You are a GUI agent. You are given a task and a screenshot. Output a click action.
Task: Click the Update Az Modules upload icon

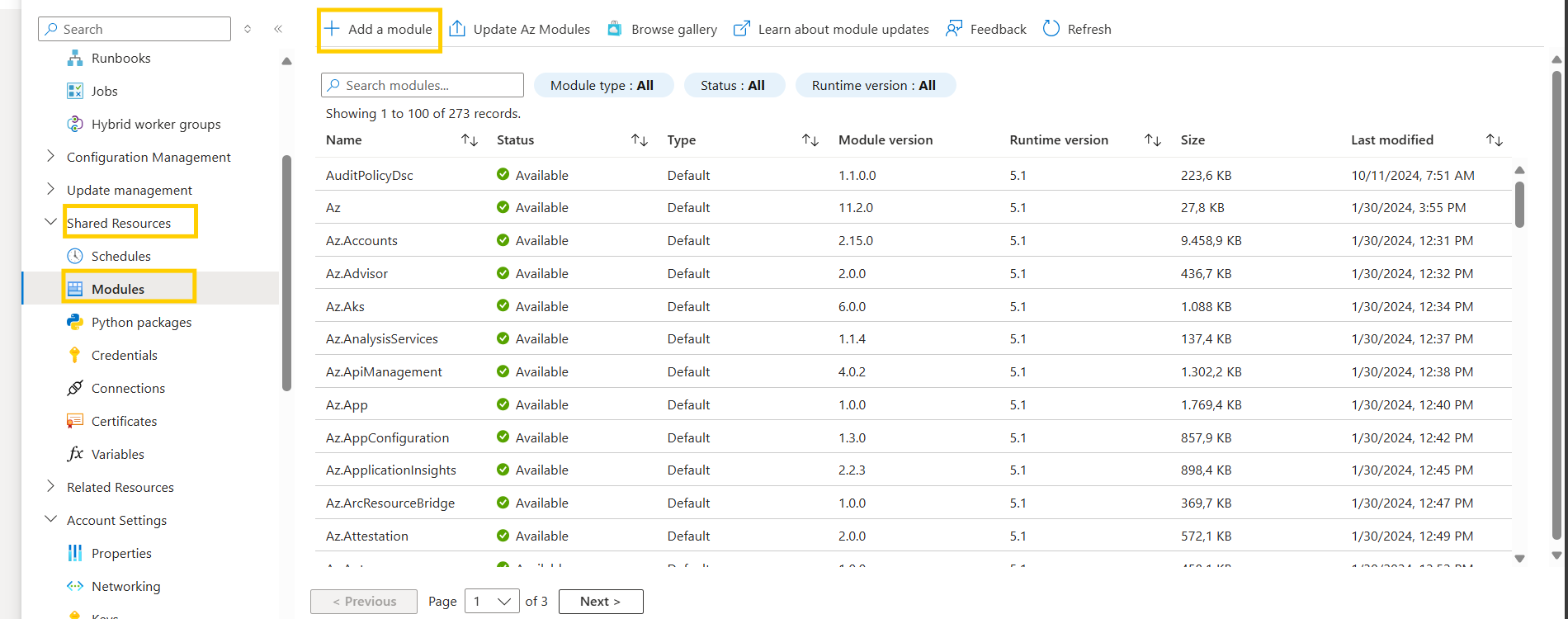coord(457,29)
